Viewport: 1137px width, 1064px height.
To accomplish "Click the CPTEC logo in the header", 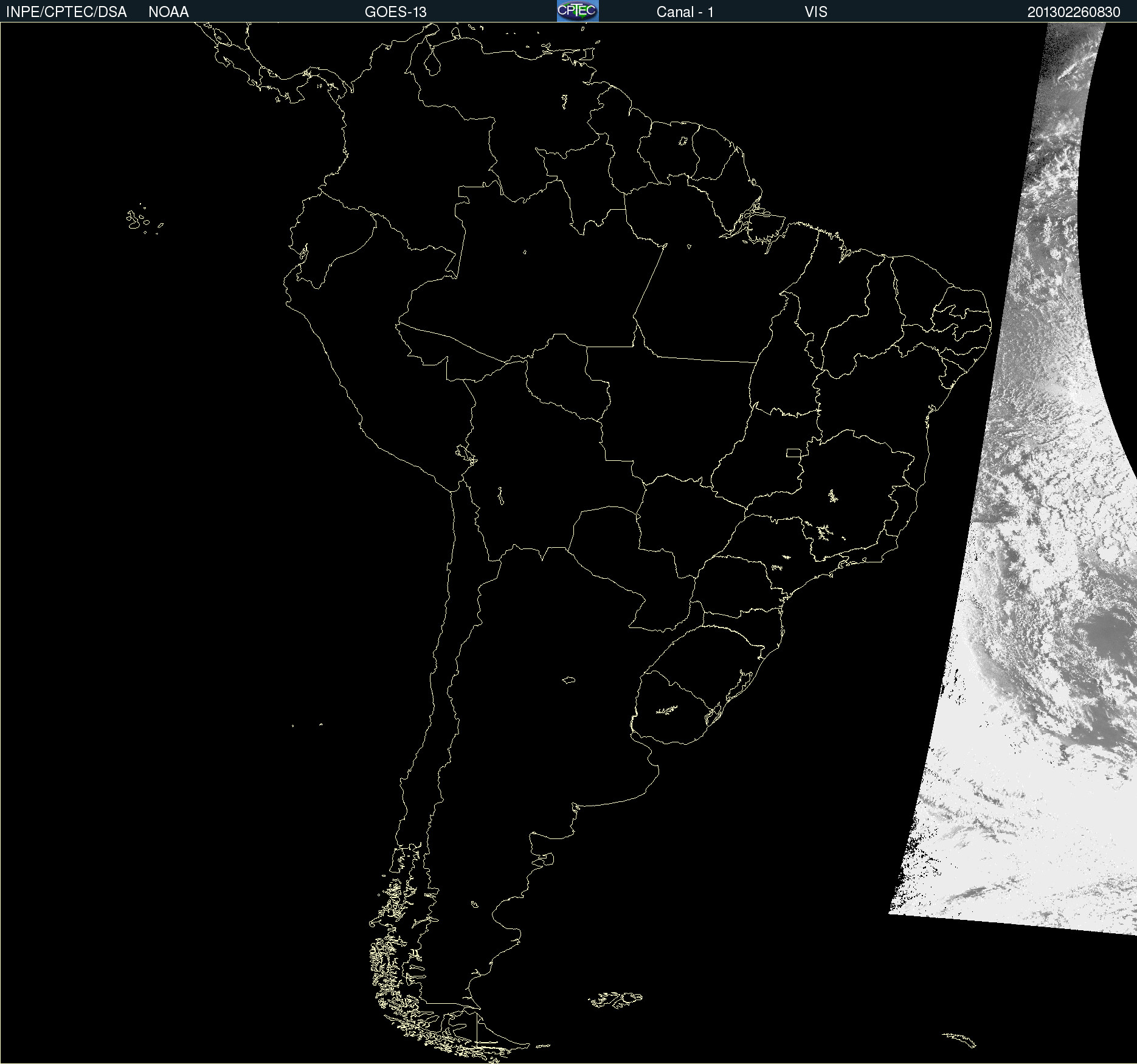I will click(577, 11).
